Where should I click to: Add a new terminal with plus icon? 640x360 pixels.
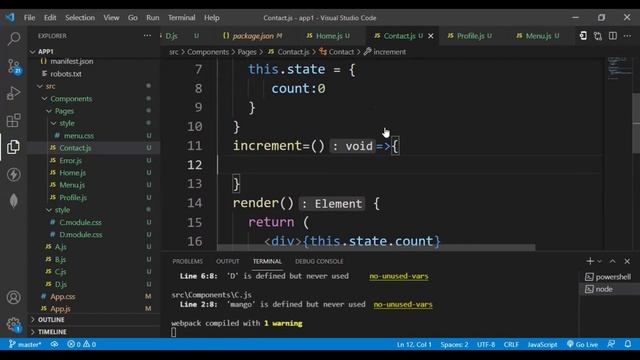point(590,261)
